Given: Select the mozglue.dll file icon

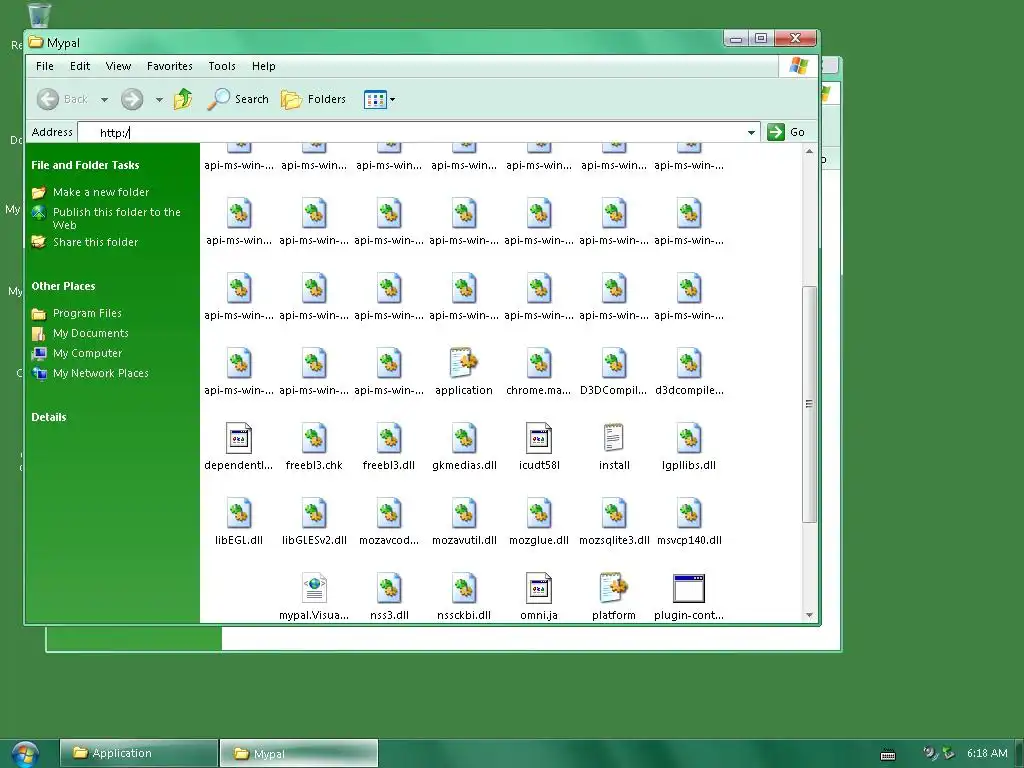Looking at the screenshot, I should coord(539,513).
